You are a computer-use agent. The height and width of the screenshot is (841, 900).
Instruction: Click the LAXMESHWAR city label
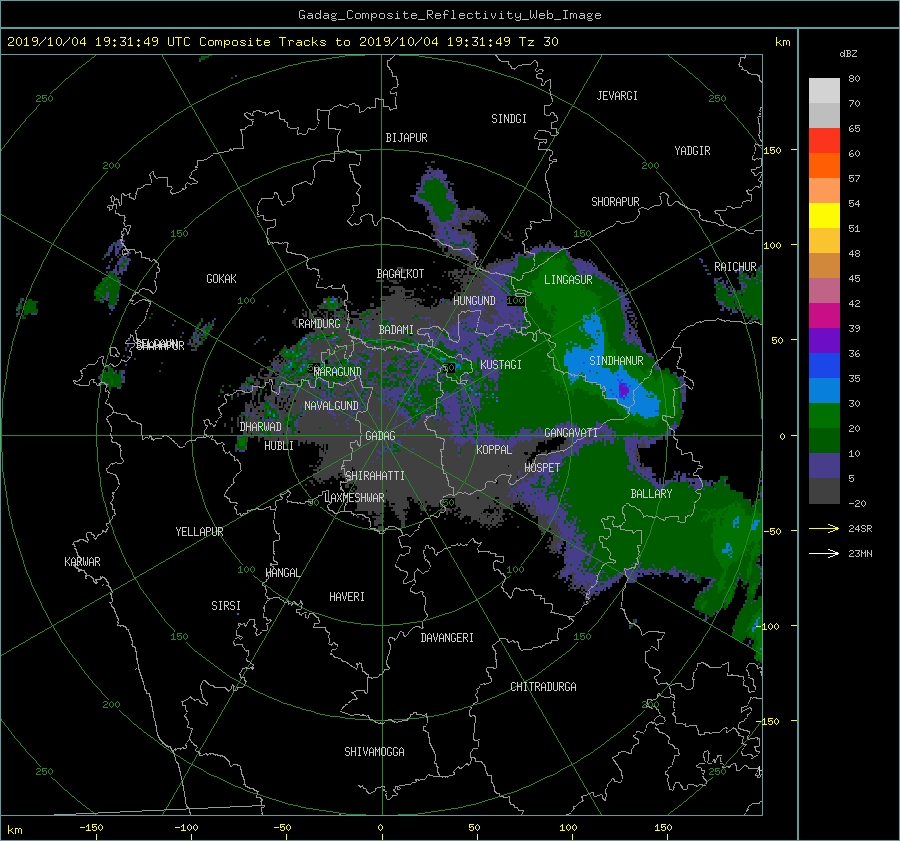point(354,498)
